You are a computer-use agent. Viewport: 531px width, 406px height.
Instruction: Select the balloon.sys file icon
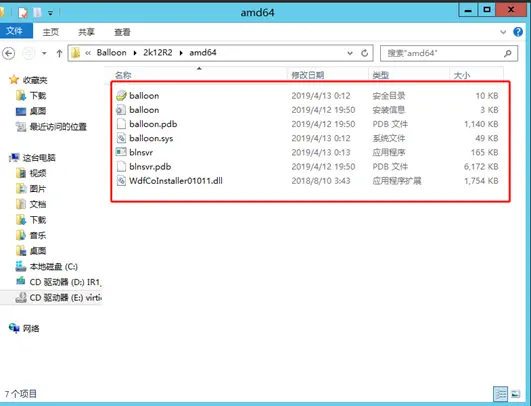pyautogui.click(x=121, y=138)
